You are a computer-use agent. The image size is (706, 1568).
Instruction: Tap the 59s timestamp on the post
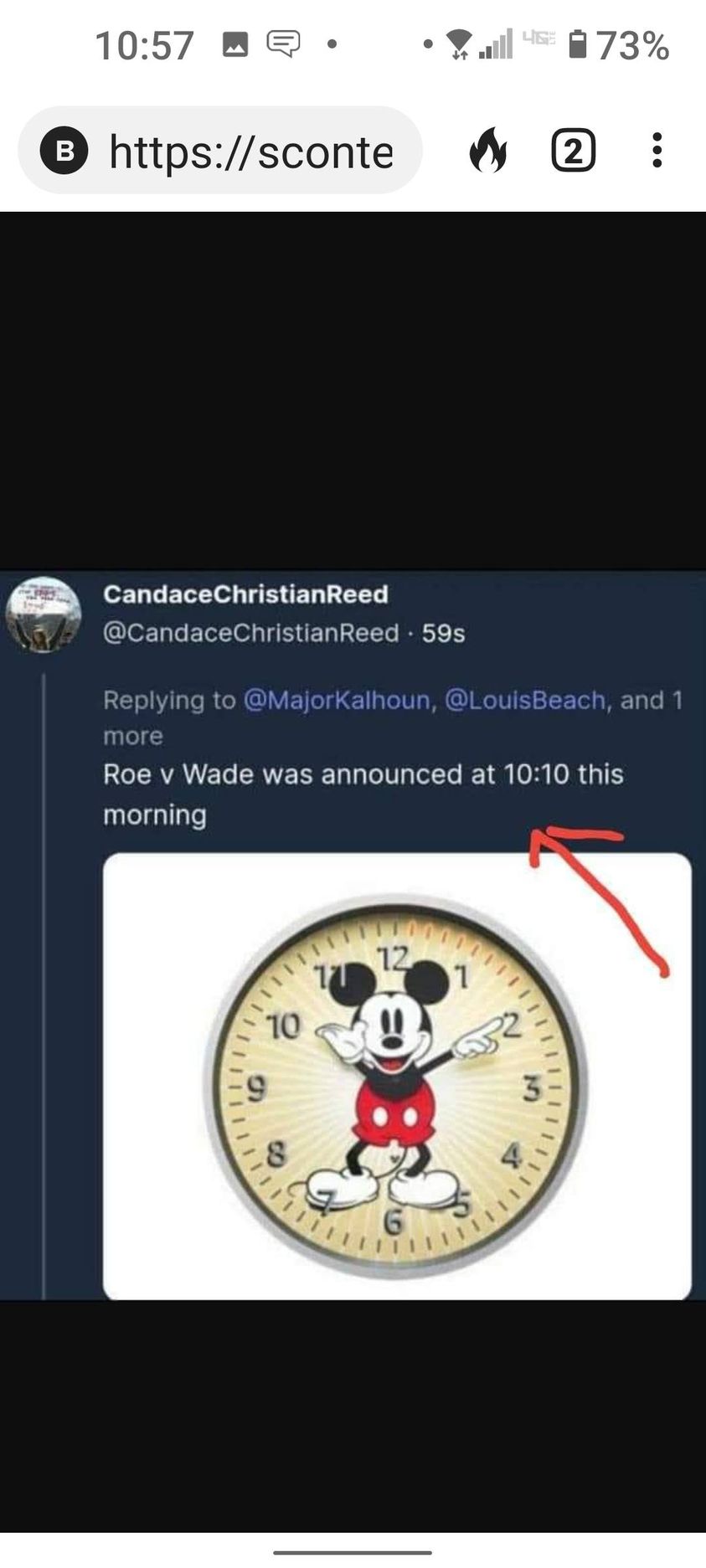(443, 633)
